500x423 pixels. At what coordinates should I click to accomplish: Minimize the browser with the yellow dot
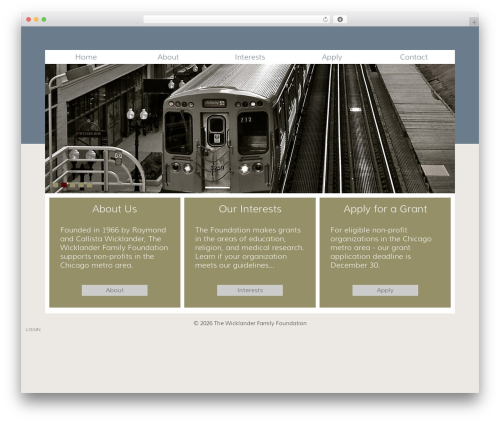(x=36, y=19)
